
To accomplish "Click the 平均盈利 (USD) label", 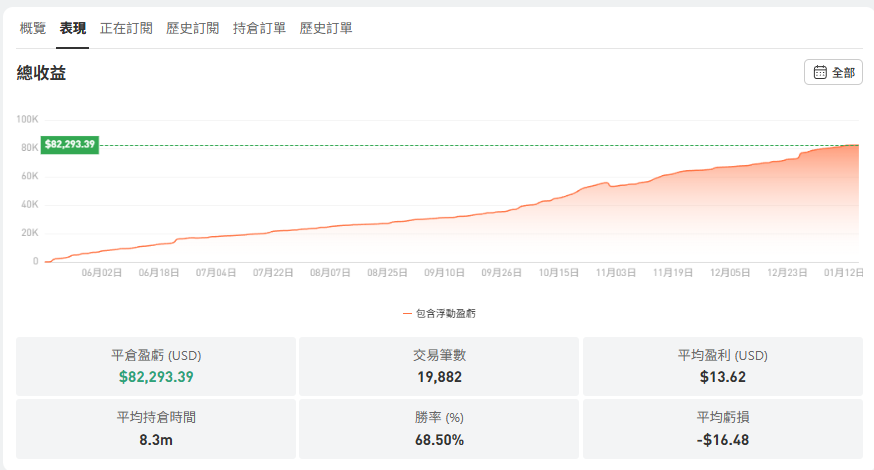I will (722, 355).
